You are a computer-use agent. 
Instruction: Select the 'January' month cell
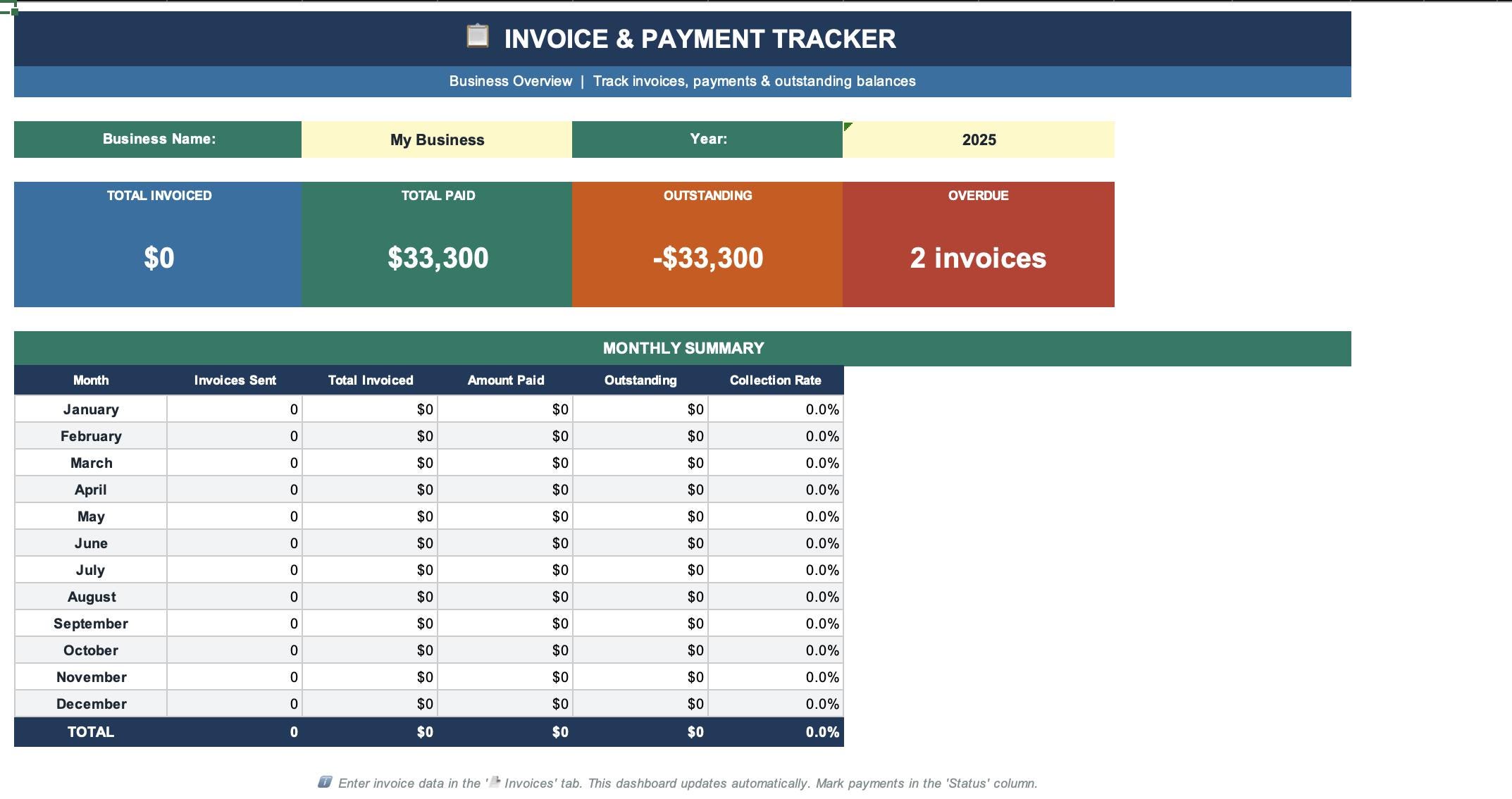pyautogui.click(x=91, y=409)
